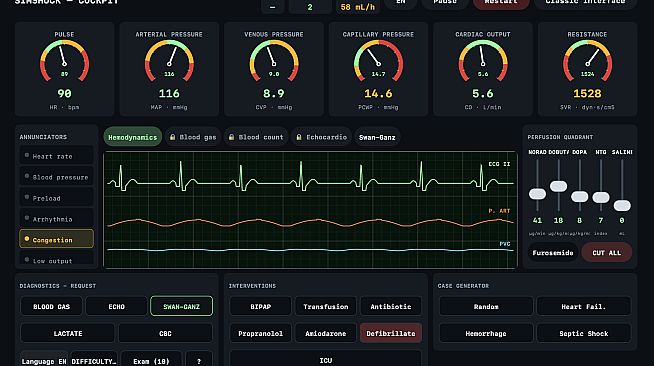Switch to the Blood gas tab
The width and height of the screenshot is (654, 366).
pyautogui.click(x=193, y=137)
